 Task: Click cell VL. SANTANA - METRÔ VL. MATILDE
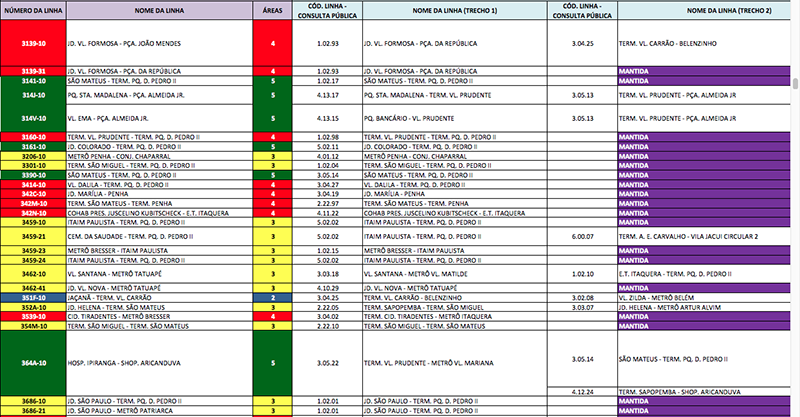pos(455,274)
